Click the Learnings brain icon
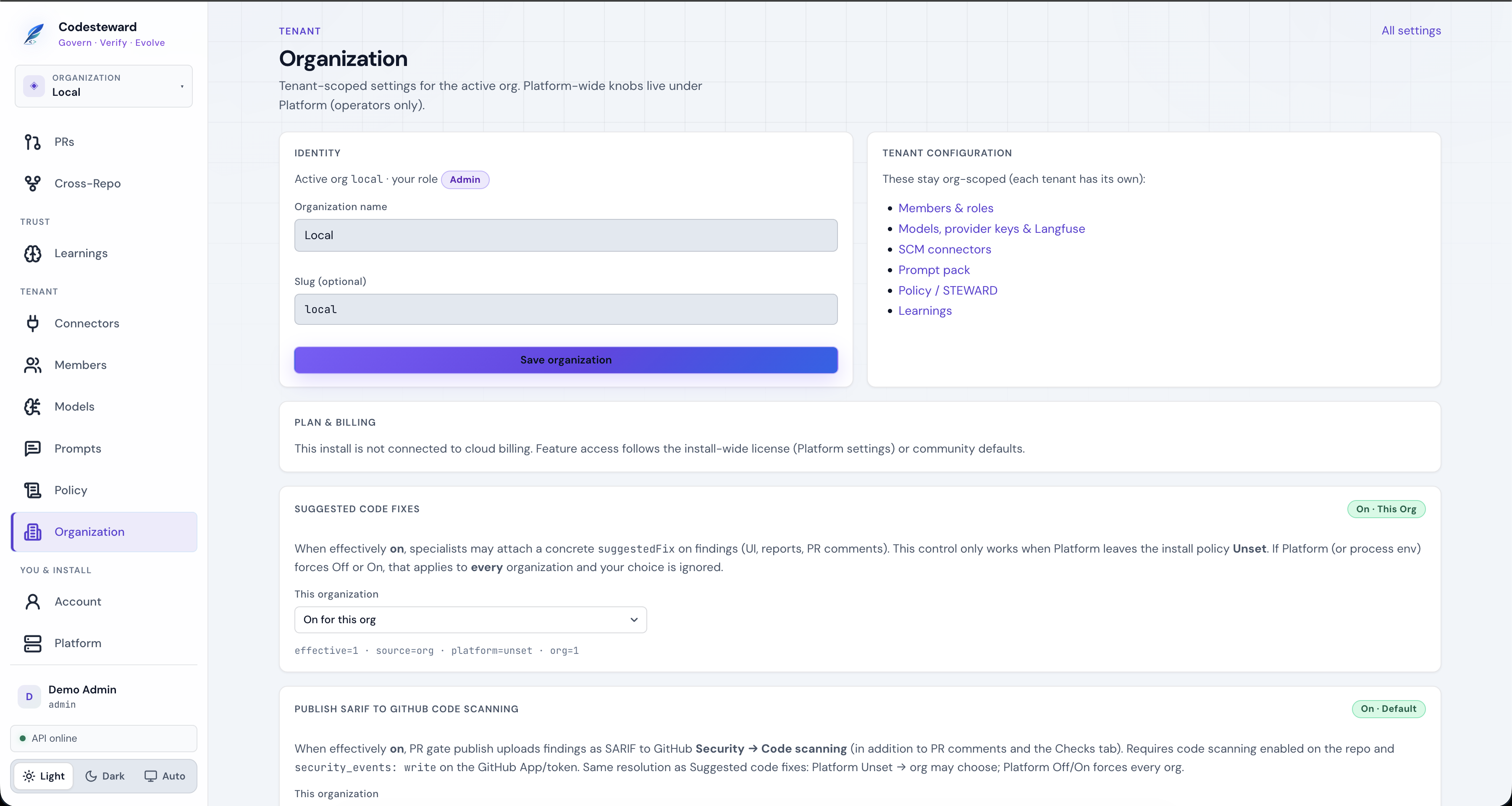 pos(33,254)
